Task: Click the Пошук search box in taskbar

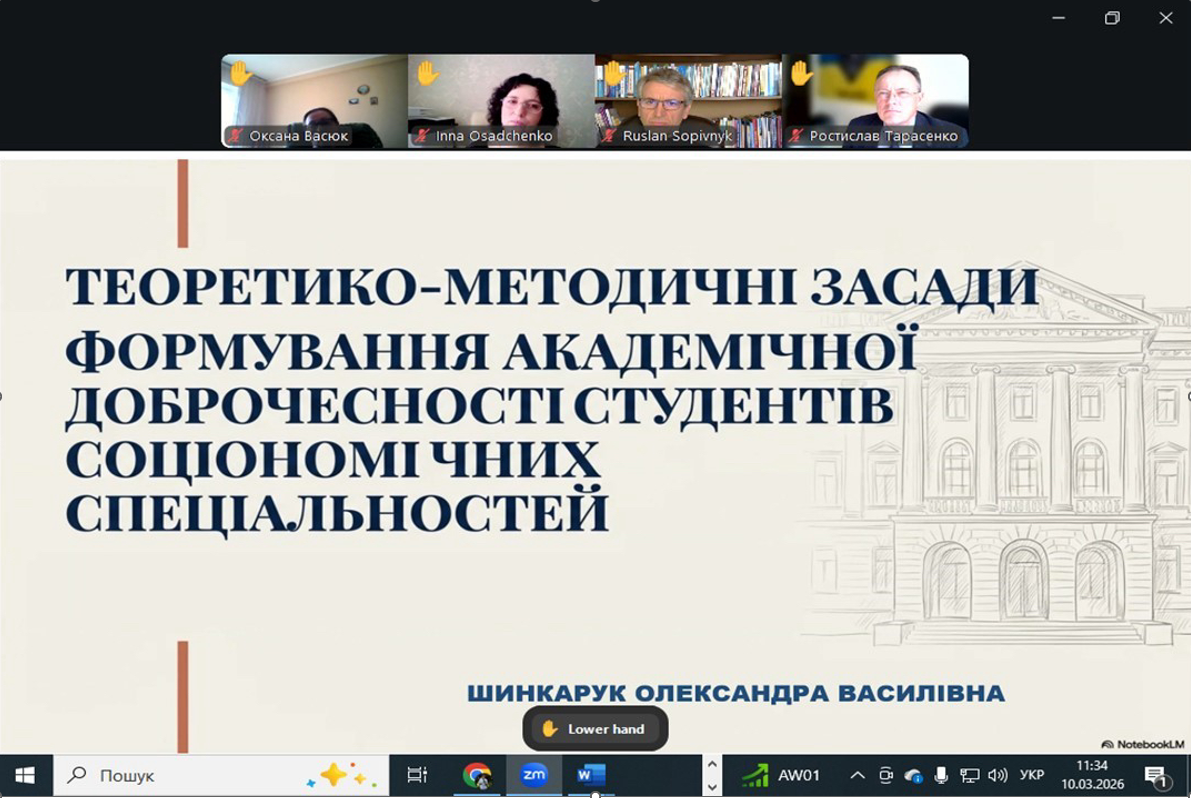Action: click(221, 775)
